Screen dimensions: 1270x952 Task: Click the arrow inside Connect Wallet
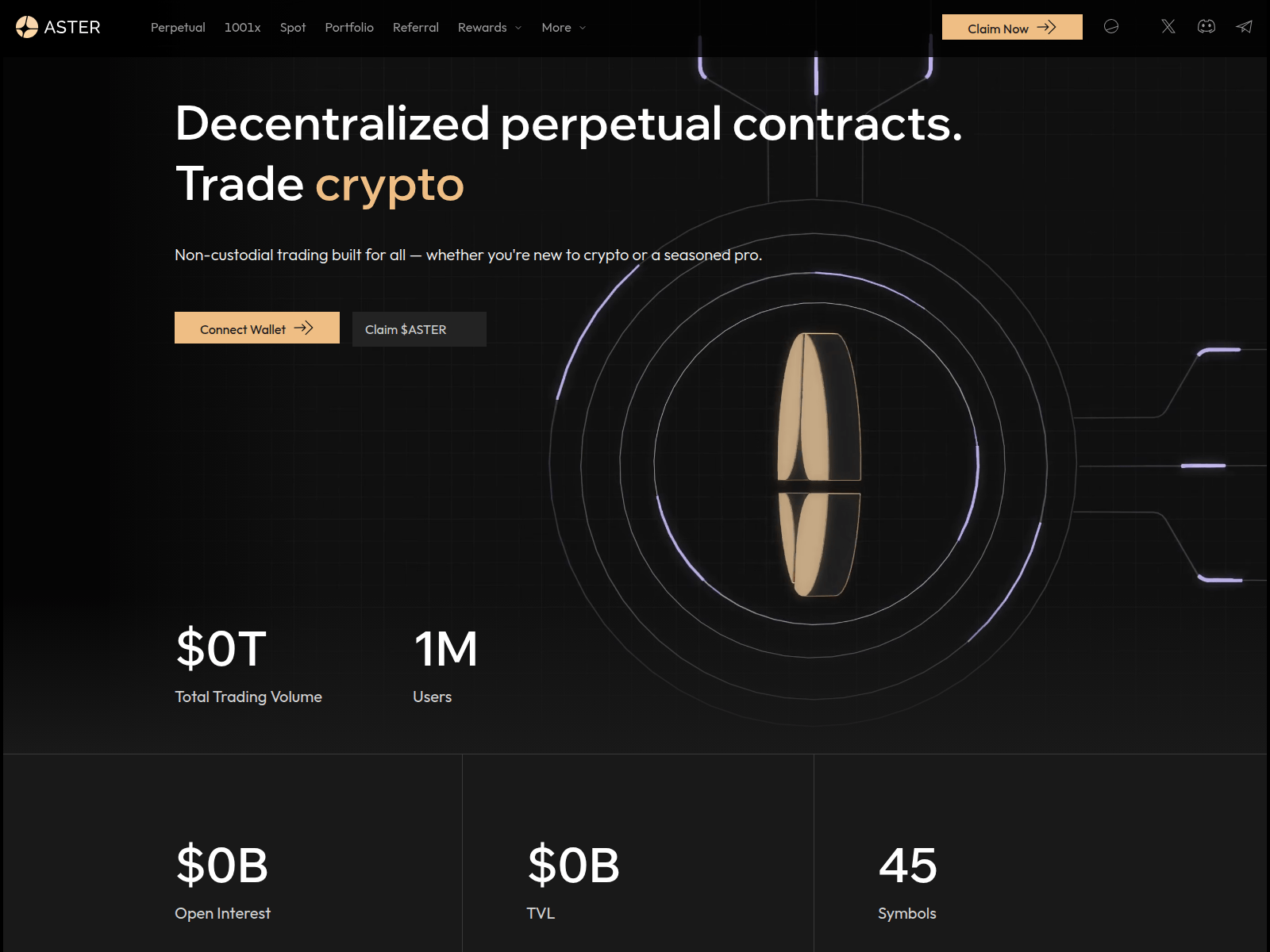[x=305, y=328]
